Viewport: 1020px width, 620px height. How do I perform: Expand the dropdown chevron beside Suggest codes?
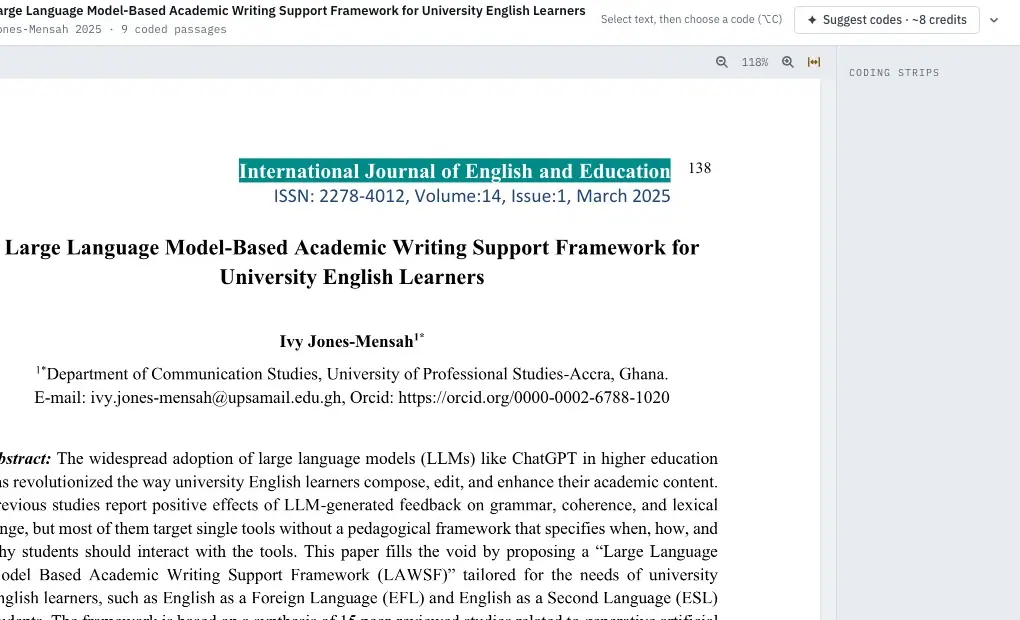[x=994, y=20]
